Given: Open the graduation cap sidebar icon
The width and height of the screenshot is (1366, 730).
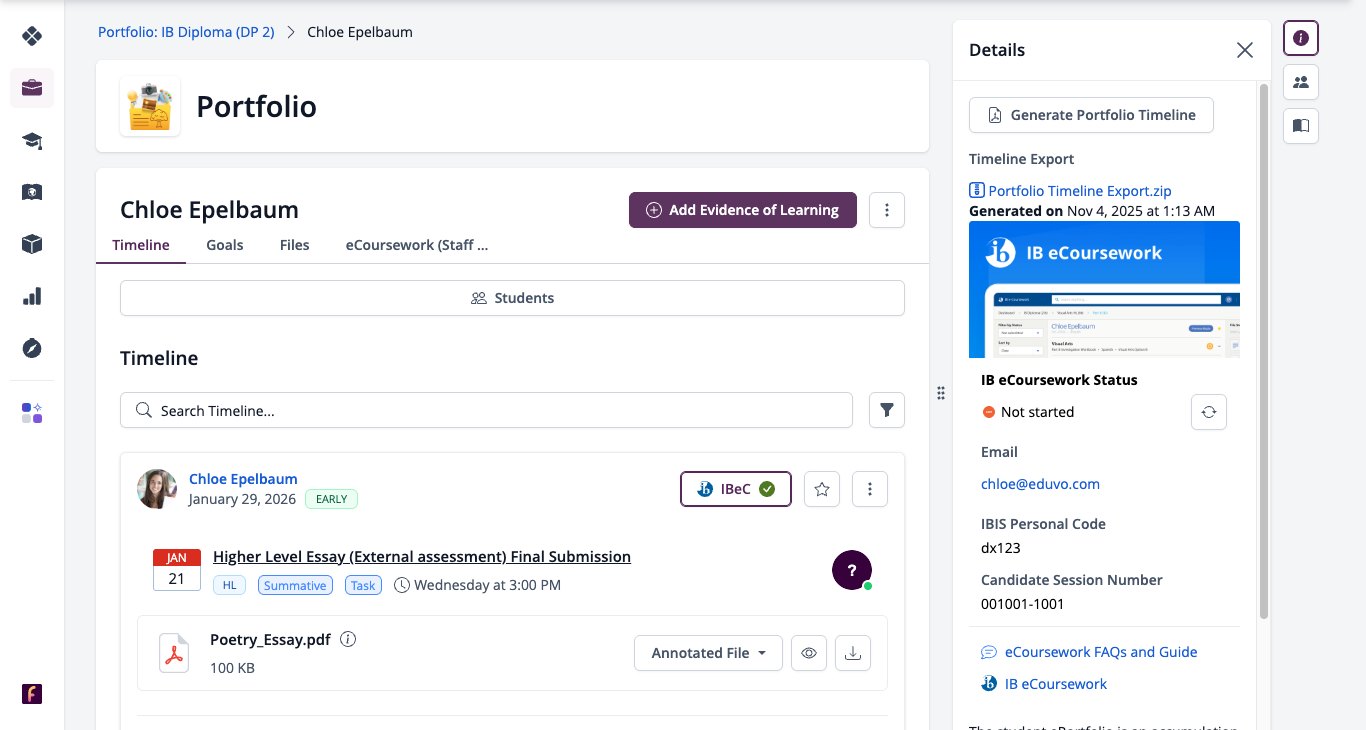Looking at the screenshot, I should (x=32, y=140).
